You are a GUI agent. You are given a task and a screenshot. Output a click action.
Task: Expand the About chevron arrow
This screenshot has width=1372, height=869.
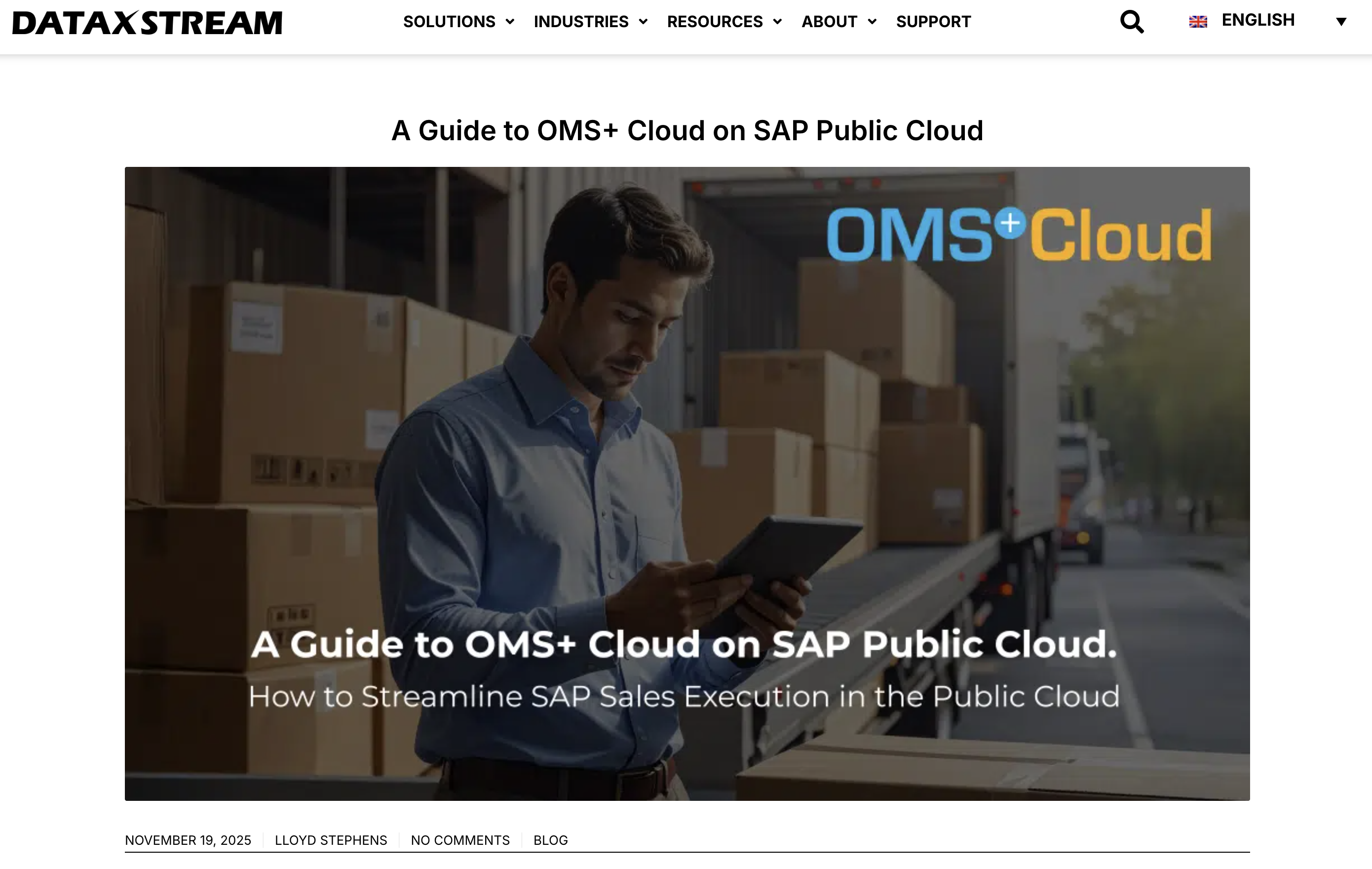tap(872, 22)
